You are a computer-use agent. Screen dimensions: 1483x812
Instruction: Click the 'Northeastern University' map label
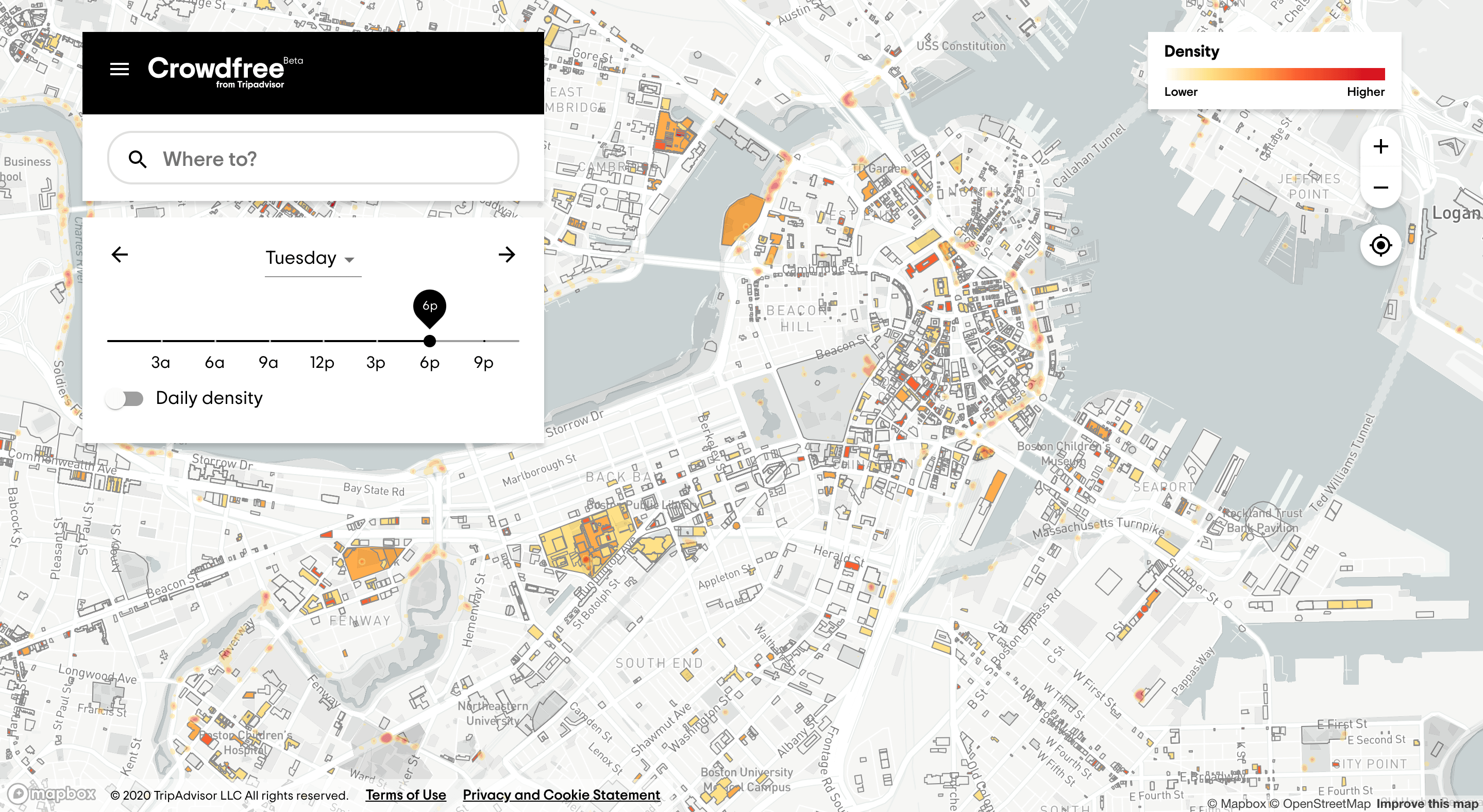(x=493, y=713)
